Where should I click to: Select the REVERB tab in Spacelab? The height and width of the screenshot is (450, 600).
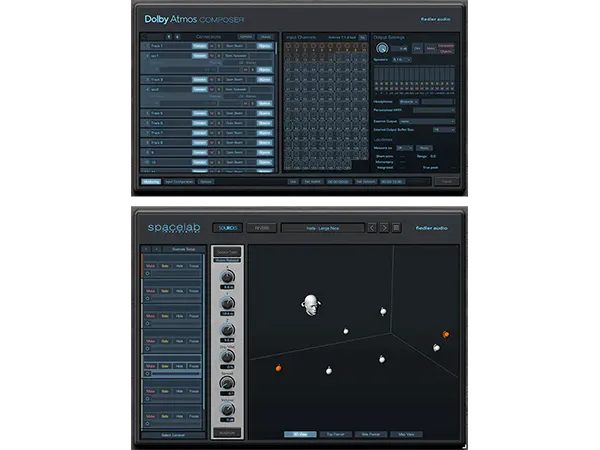tap(262, 228)
